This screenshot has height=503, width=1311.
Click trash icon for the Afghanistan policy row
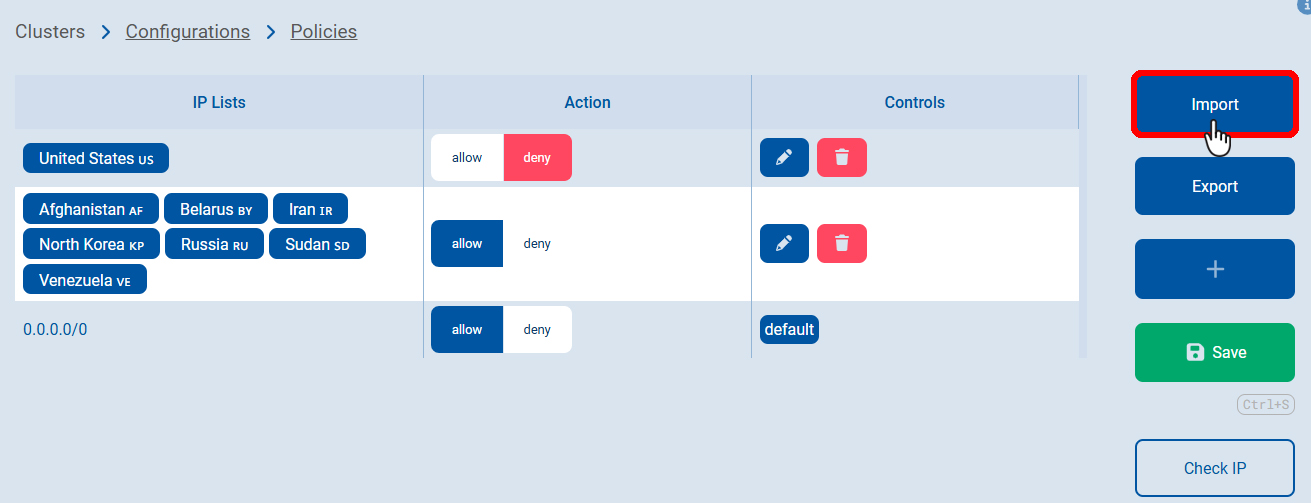(842, 243)
